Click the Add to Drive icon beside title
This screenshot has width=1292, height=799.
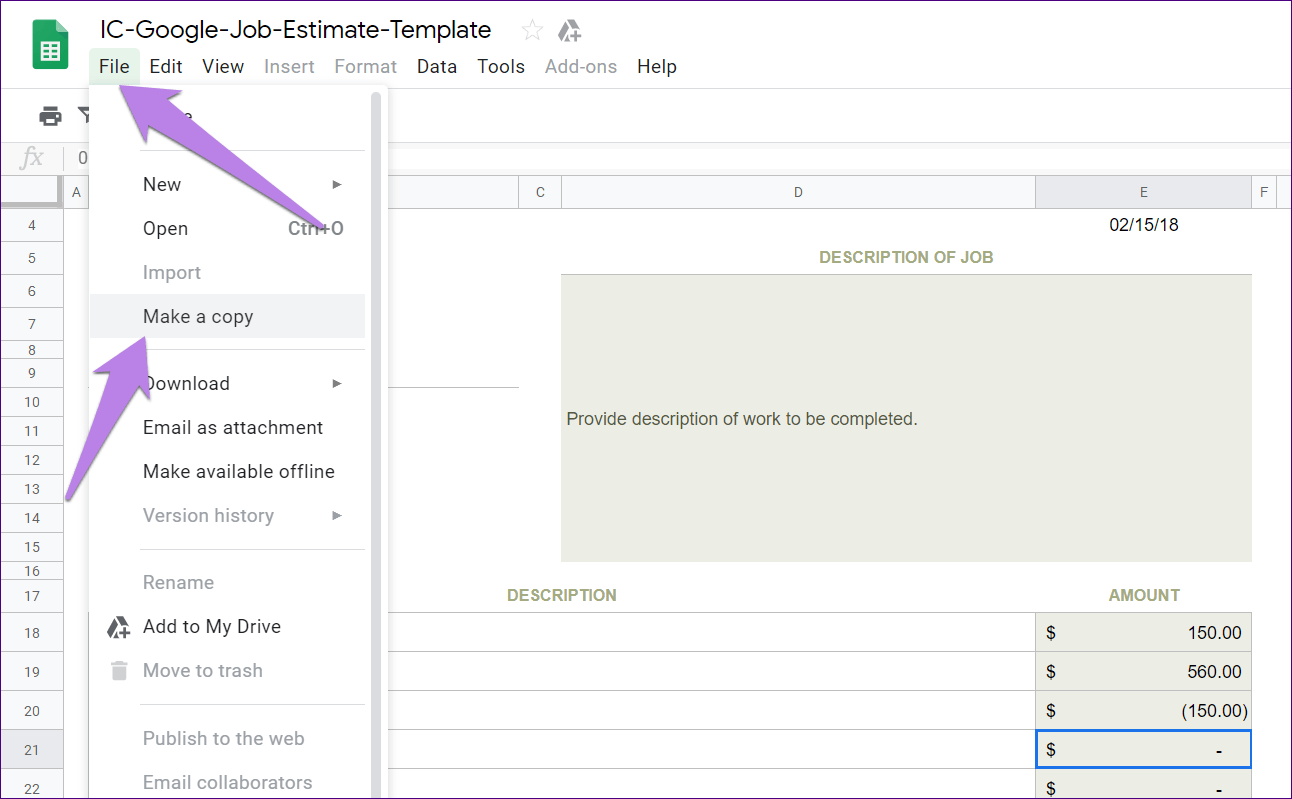(x=570, y=31)
